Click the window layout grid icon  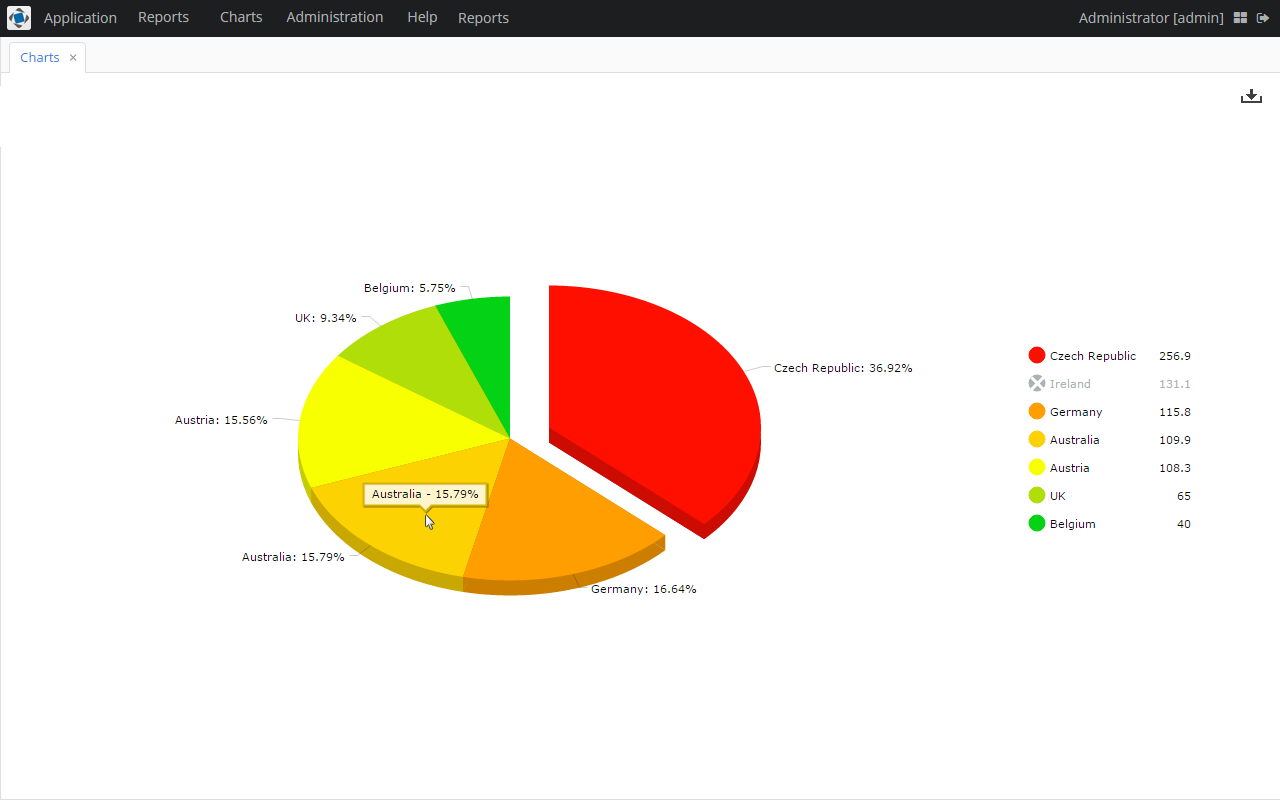pyautogui.click(x=1241, y=18)
